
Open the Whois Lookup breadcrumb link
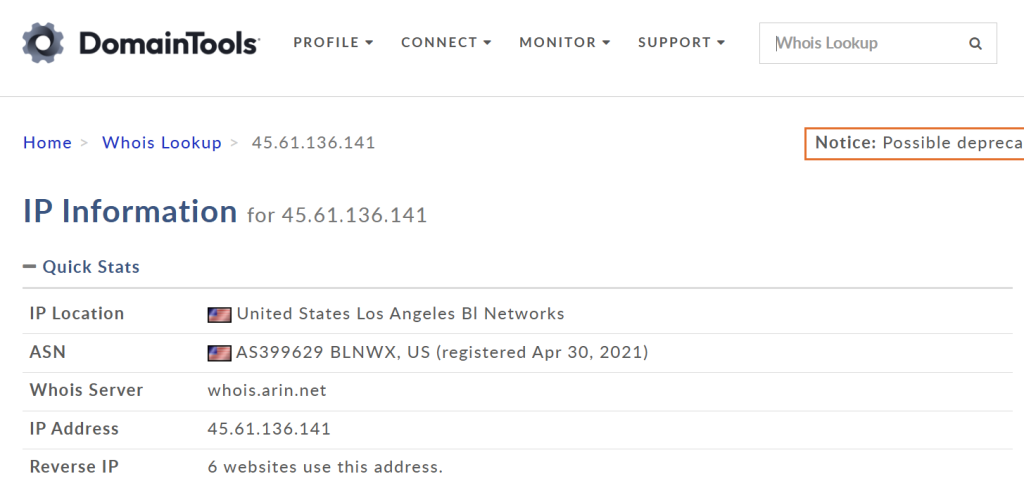click(162, 143)
